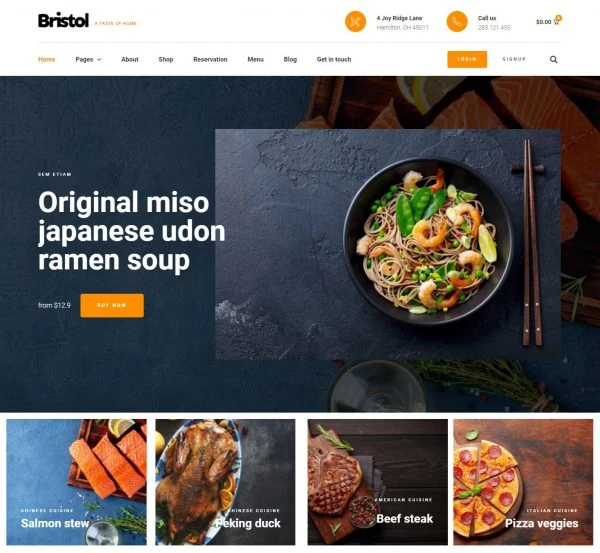Viewport: 600px width, 553px height.
Task: Open the shopping cart icon
Action: coord(556,21)
